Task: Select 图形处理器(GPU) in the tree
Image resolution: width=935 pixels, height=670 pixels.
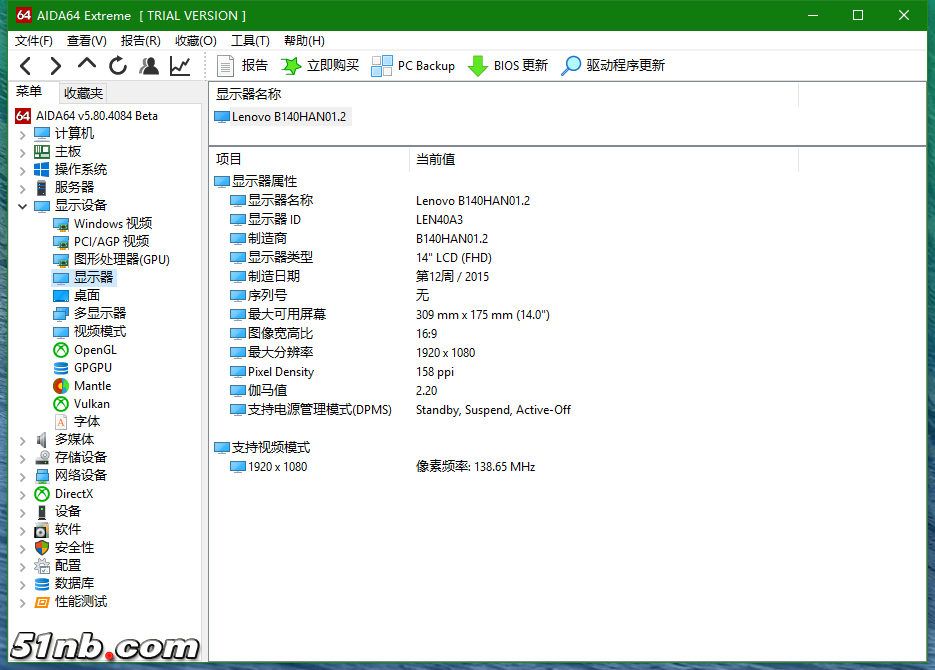Action: 121,260
